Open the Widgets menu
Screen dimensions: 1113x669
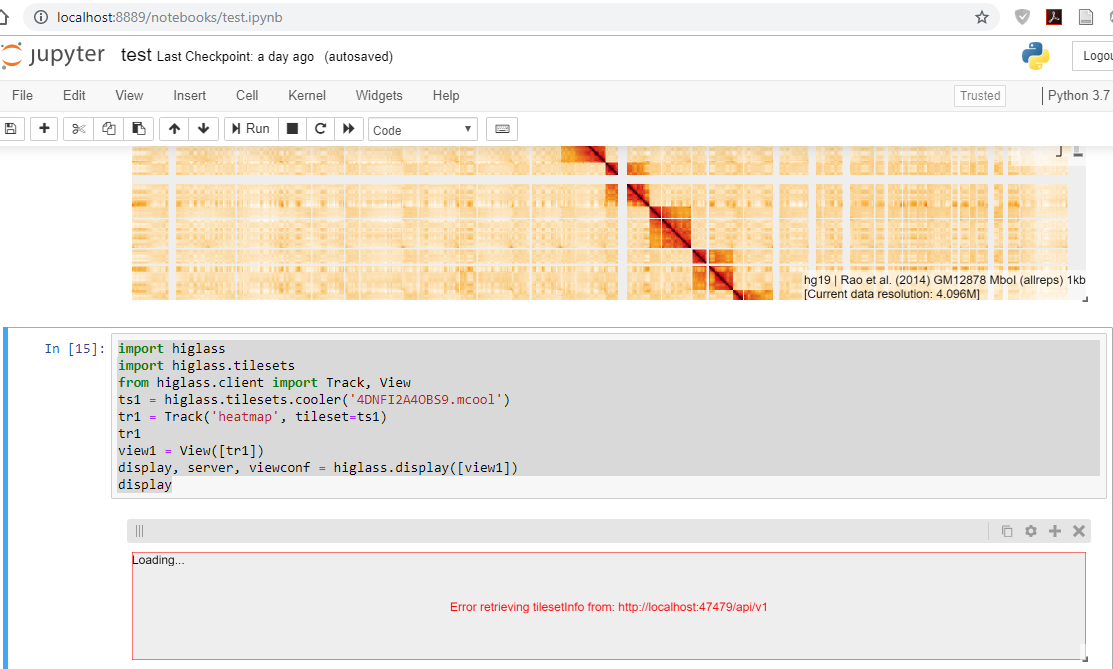379,95
